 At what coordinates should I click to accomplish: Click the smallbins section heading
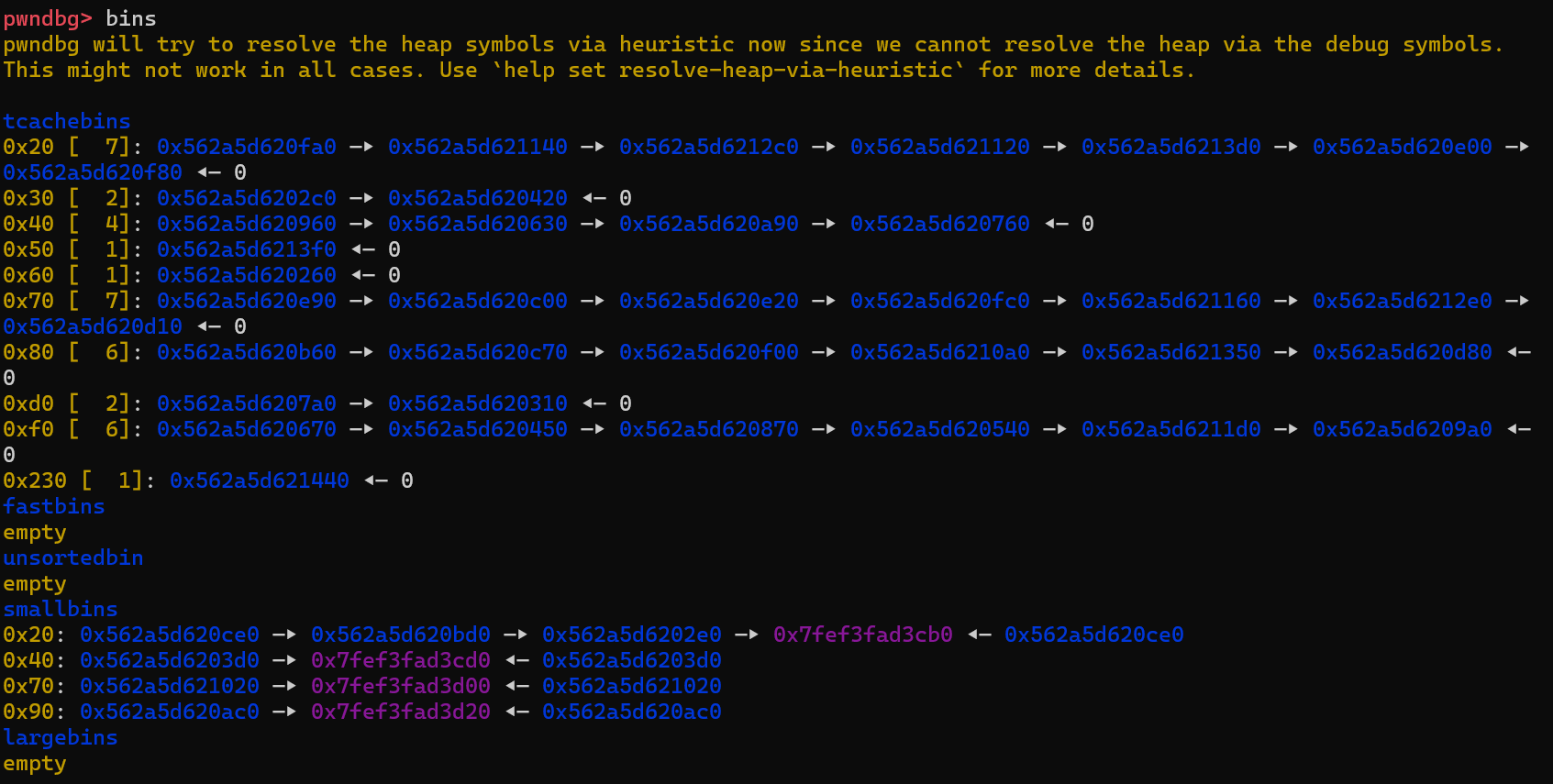(x=61, y=609)
